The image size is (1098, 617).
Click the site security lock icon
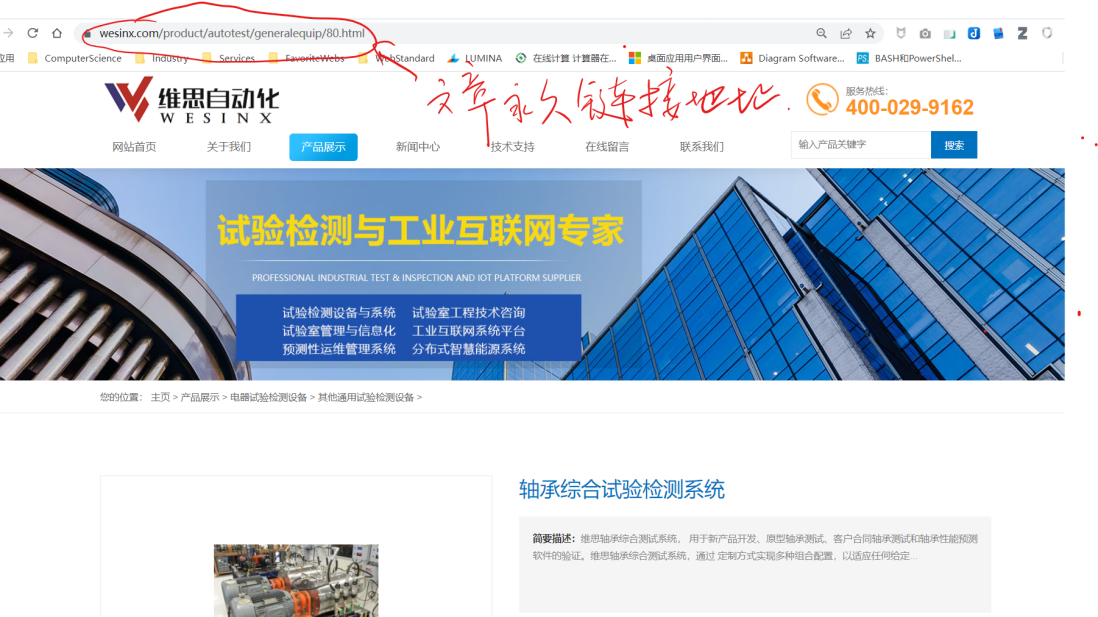coord(88,34)
